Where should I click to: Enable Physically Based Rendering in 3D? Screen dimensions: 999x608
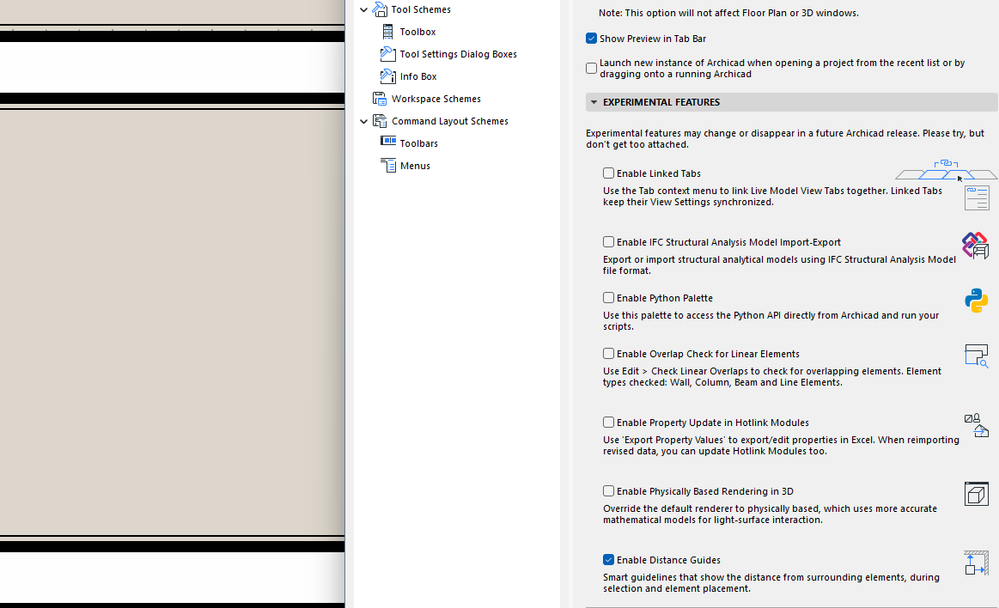tap(608, 491)
